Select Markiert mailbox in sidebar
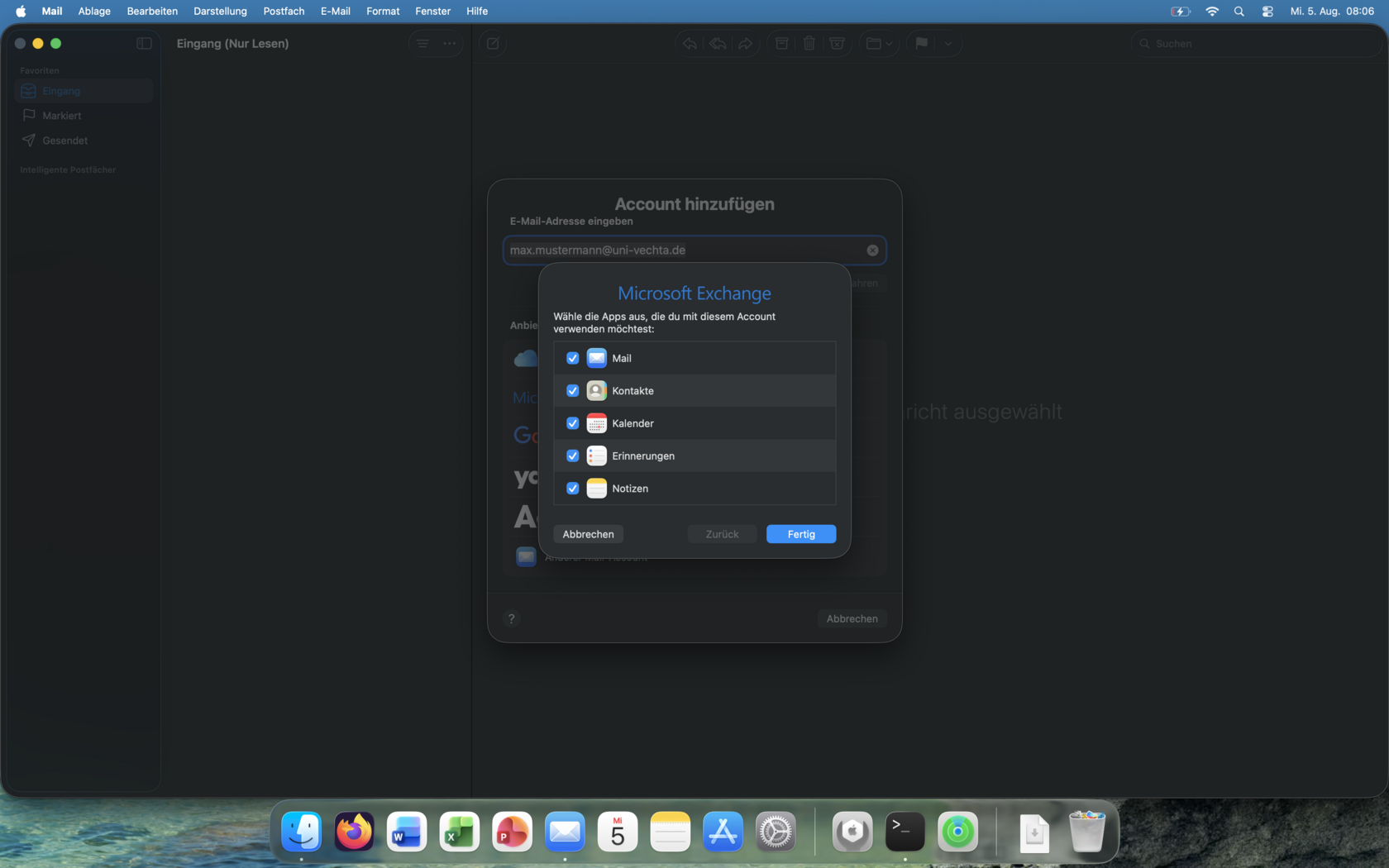1389x868 pixels. pos(84,116)
